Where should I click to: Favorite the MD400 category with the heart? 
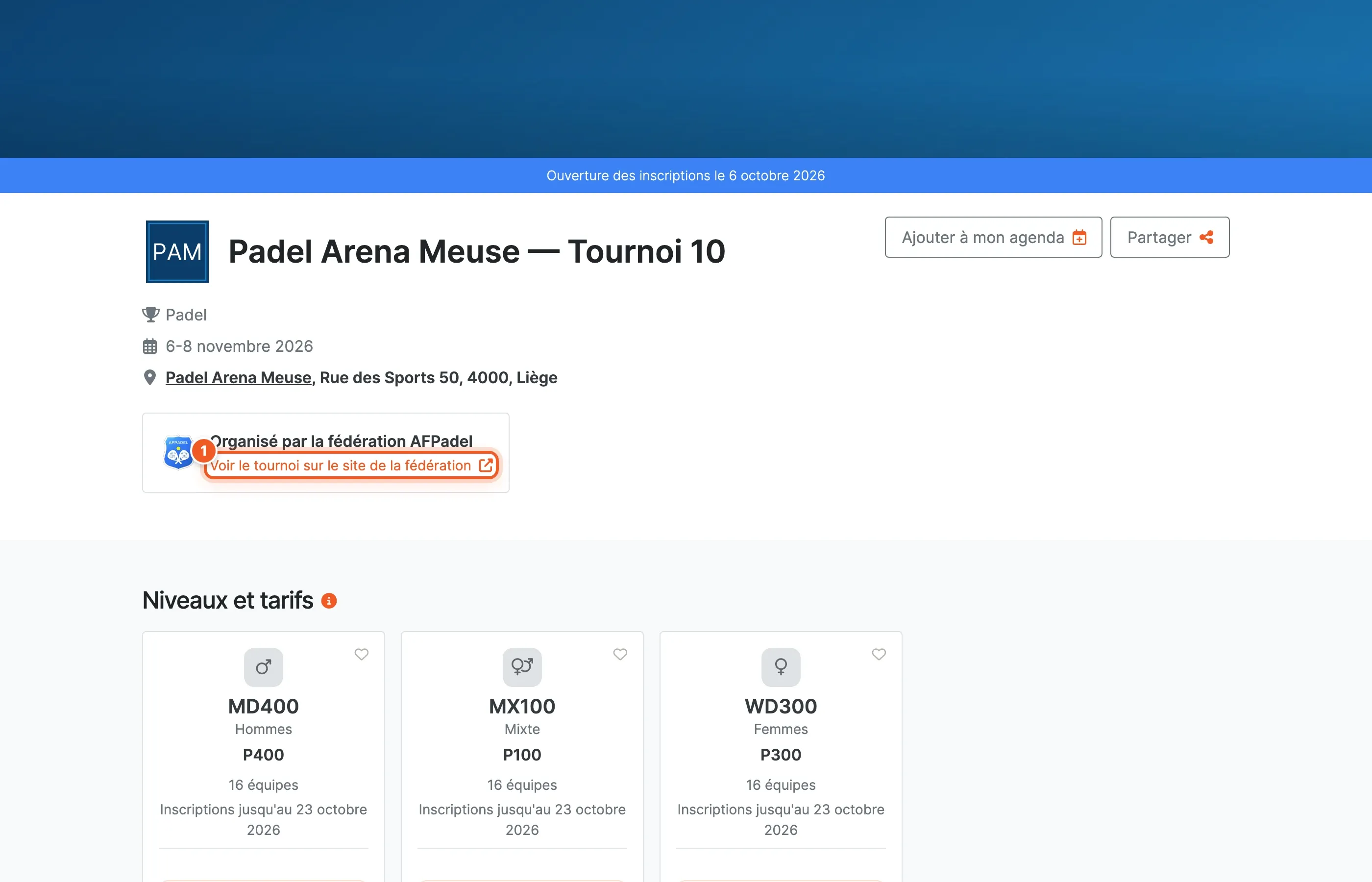(x=361, y=654)
